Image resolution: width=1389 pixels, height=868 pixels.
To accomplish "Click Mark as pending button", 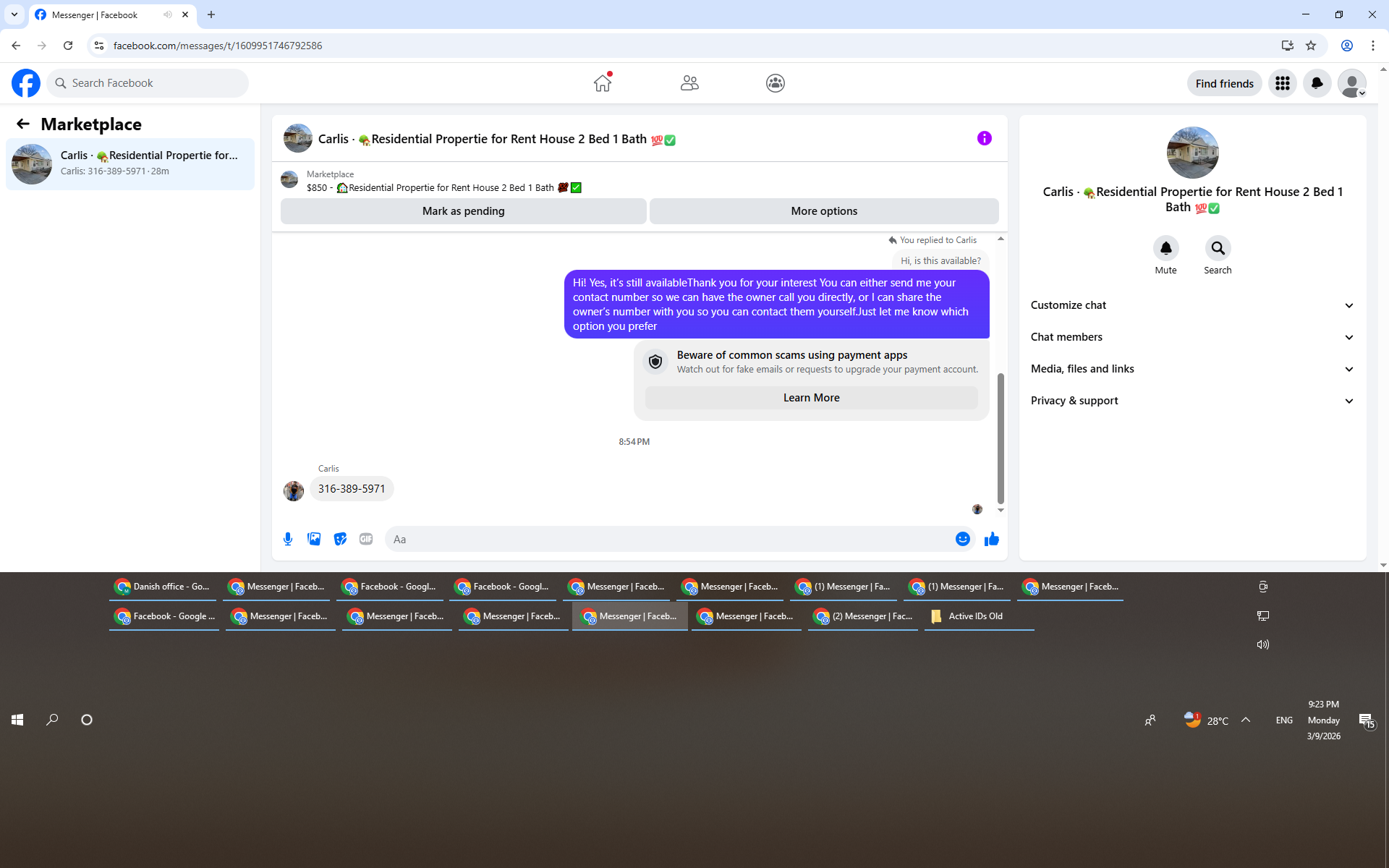I will (x=463, y=211).
